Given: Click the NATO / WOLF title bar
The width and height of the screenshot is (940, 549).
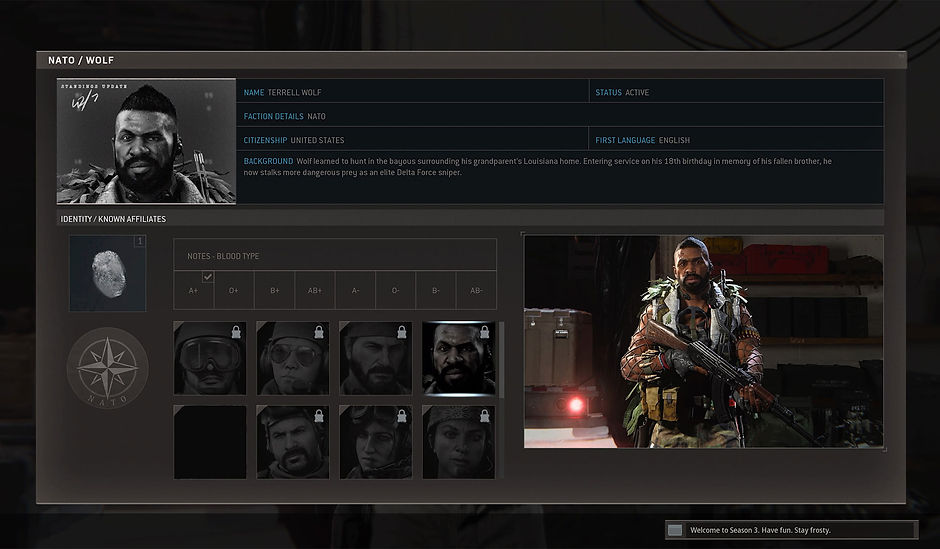Looking at the screenshot, I should 471,60.
